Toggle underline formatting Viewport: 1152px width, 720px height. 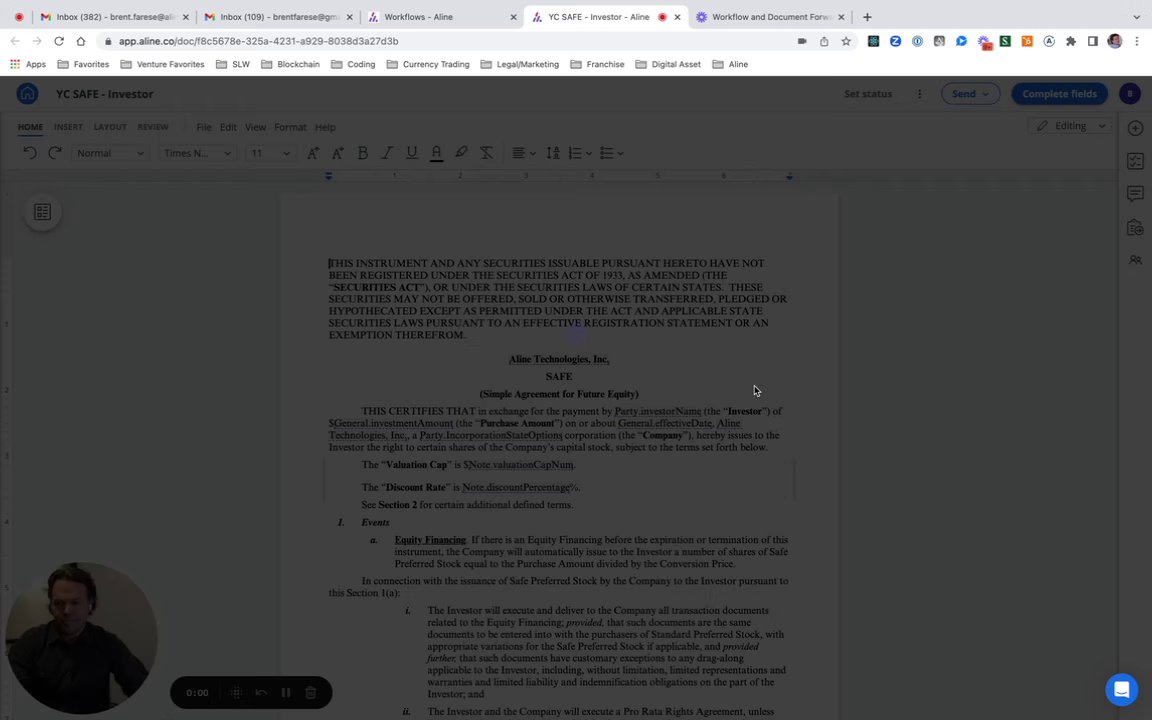[412, 153]
